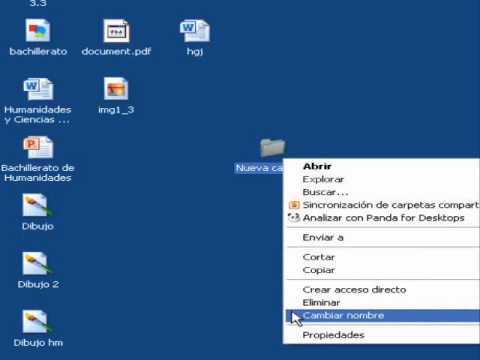Click the bachillerato label text
This screenshot has width=480, height=360.
[x=38, y=51]
